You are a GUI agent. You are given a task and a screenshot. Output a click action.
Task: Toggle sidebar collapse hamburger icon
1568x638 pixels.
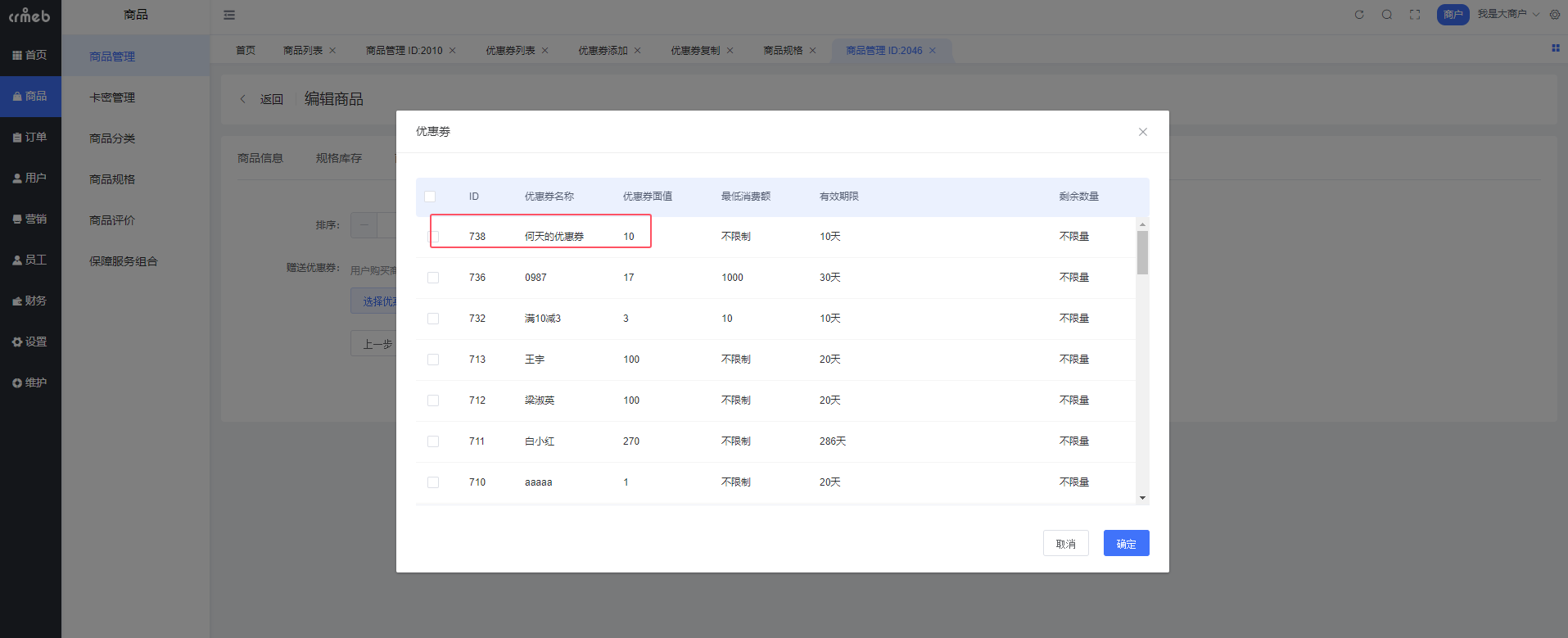(x=229, y=15)
